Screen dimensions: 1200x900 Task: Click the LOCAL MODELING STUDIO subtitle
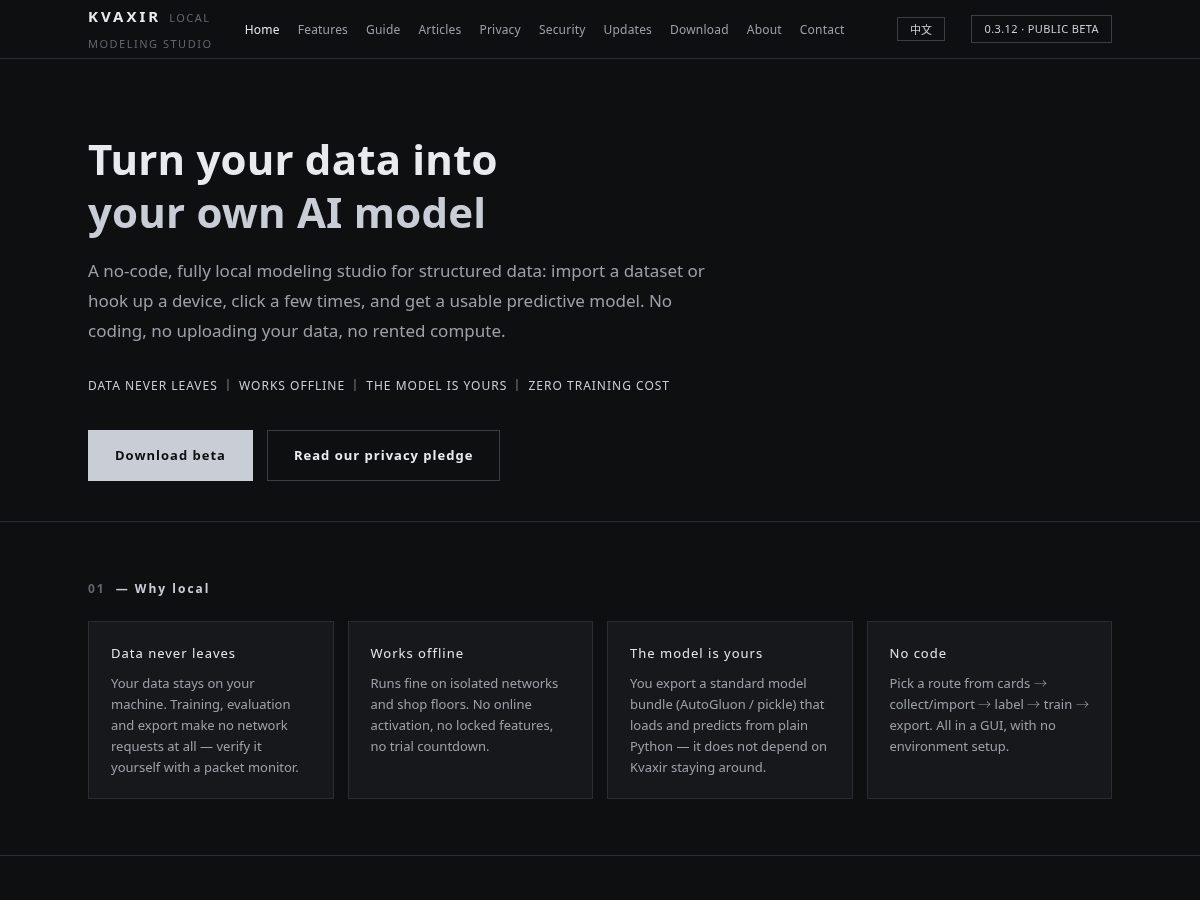point(150,31)
